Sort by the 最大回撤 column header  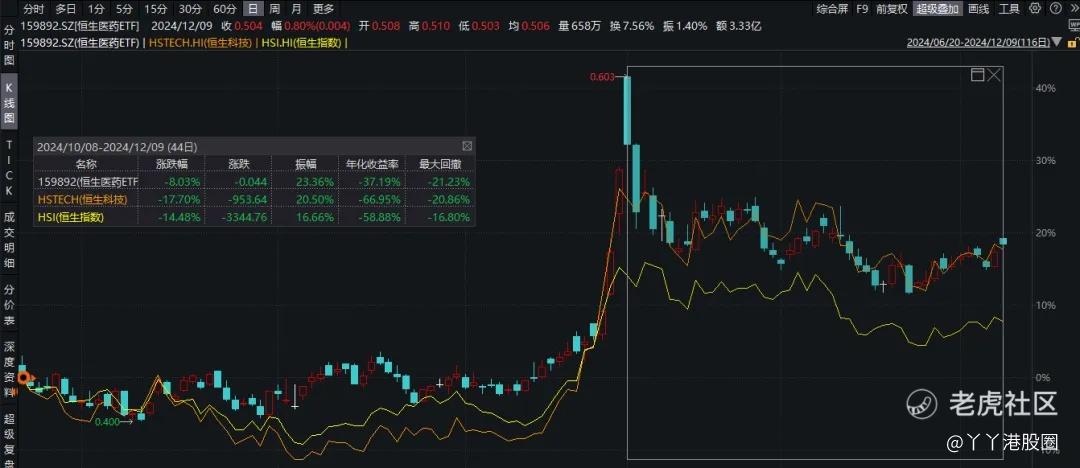coord(441,164)
